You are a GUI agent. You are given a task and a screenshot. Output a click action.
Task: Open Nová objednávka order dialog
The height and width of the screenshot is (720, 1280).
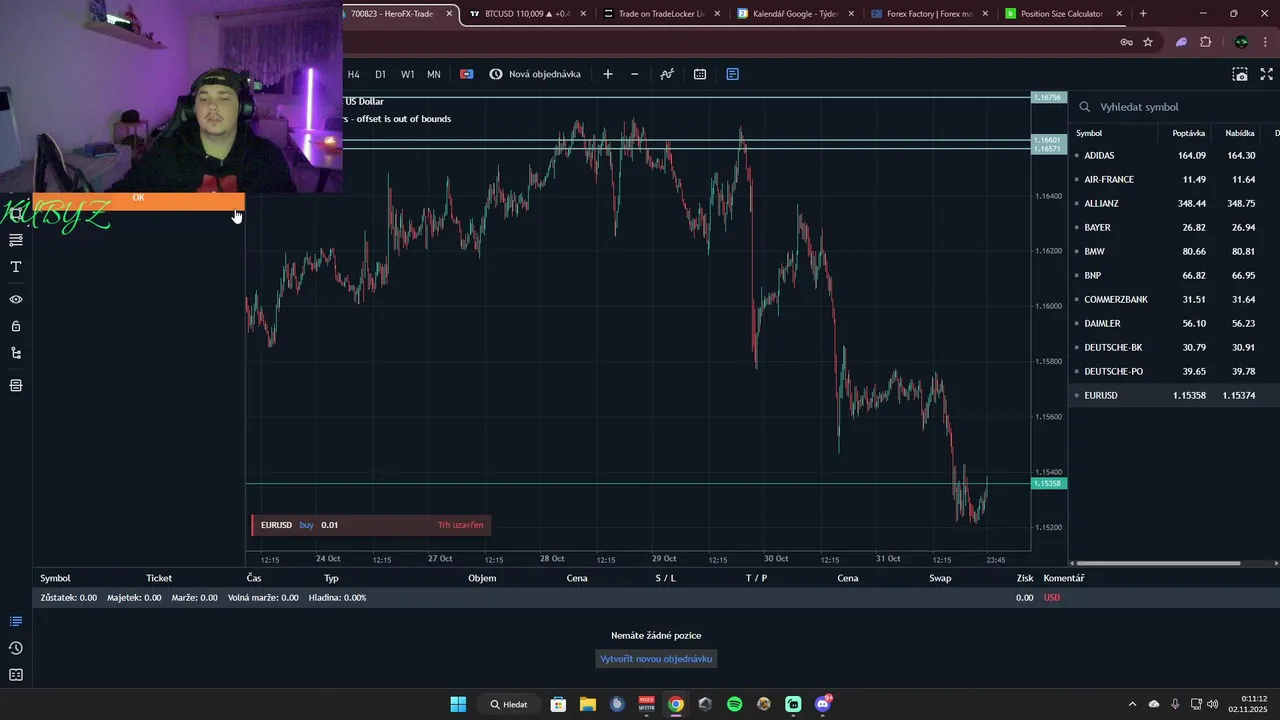535,74
